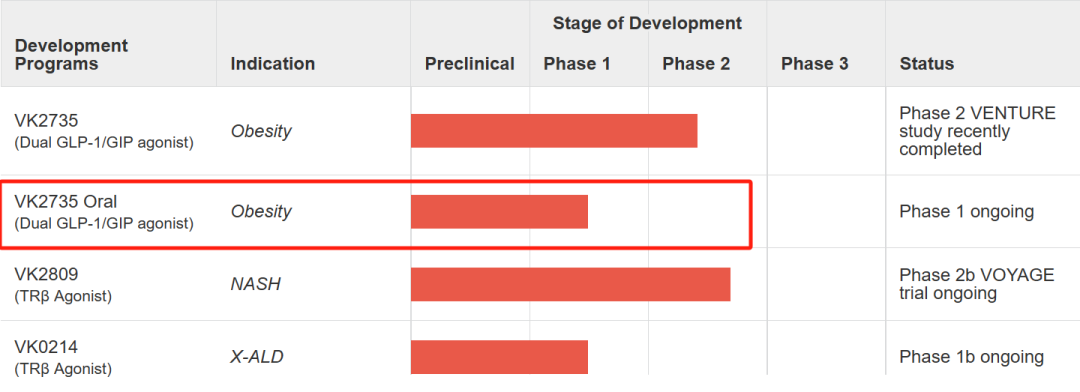Click the X-ALD indication cell
Screen dimensions: 1080x392
point(257,357)
